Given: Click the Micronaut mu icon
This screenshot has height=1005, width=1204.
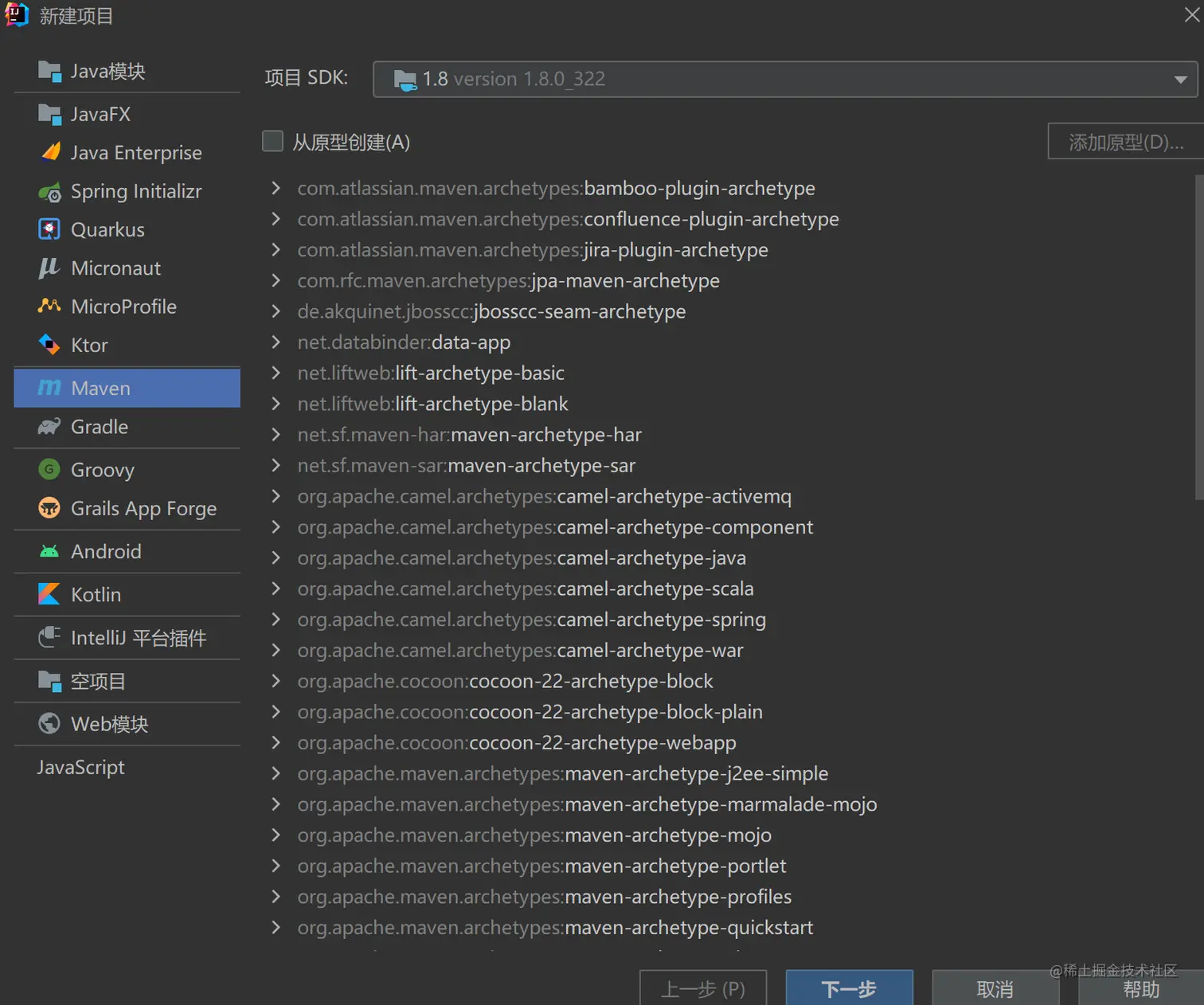Looking at the screenshot, I should pos(49,268).
